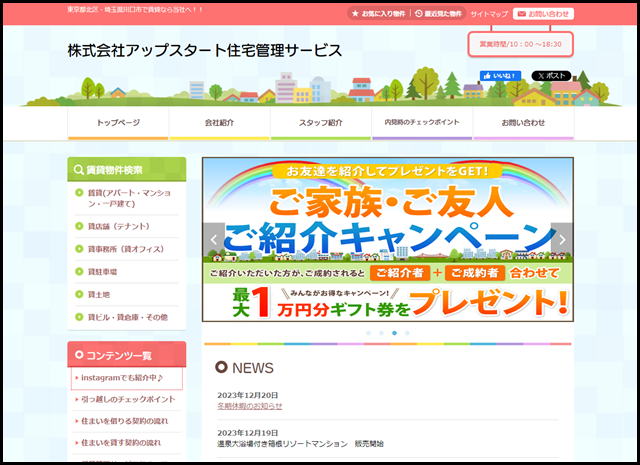Image resolution: width=640 pixels, height=465 pixels.
Task: Click header tagline 東京都北区・埼玉県川口市で賃貸なら当社へ
Action: [135, 10]
